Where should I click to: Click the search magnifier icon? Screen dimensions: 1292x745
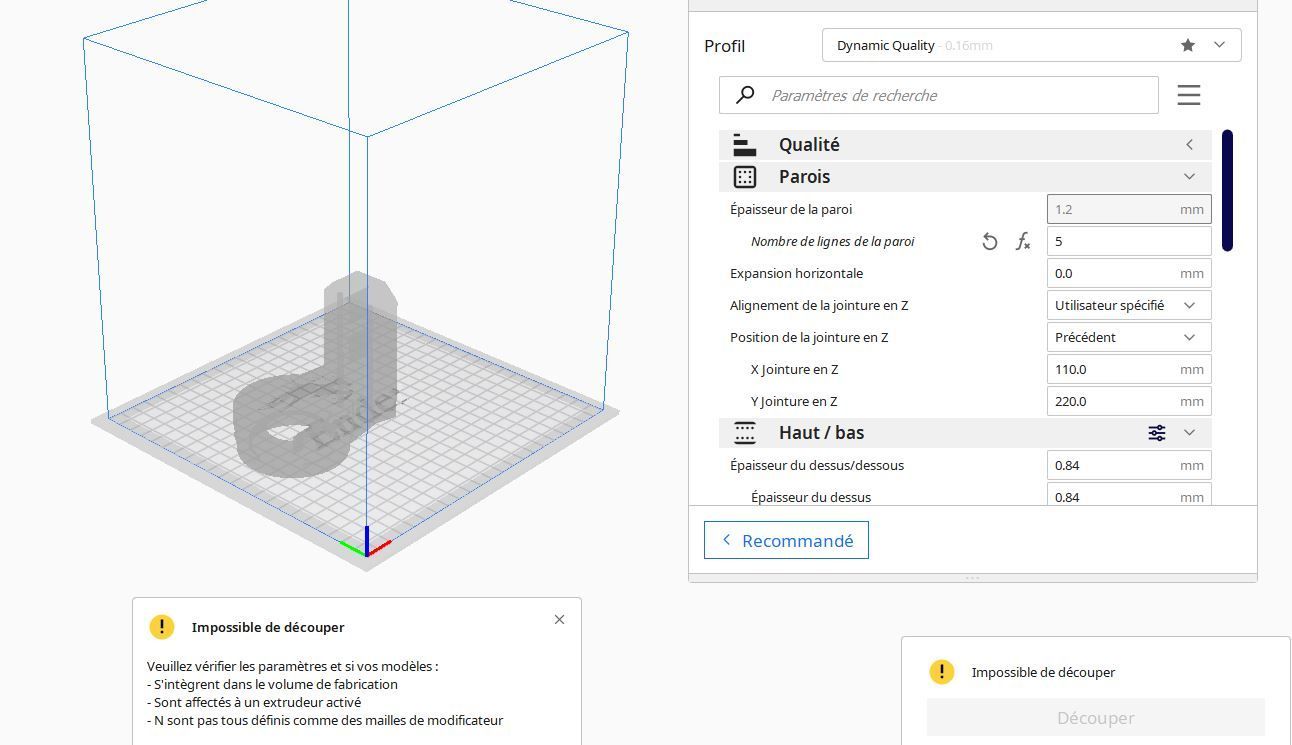tap(745, 95)
